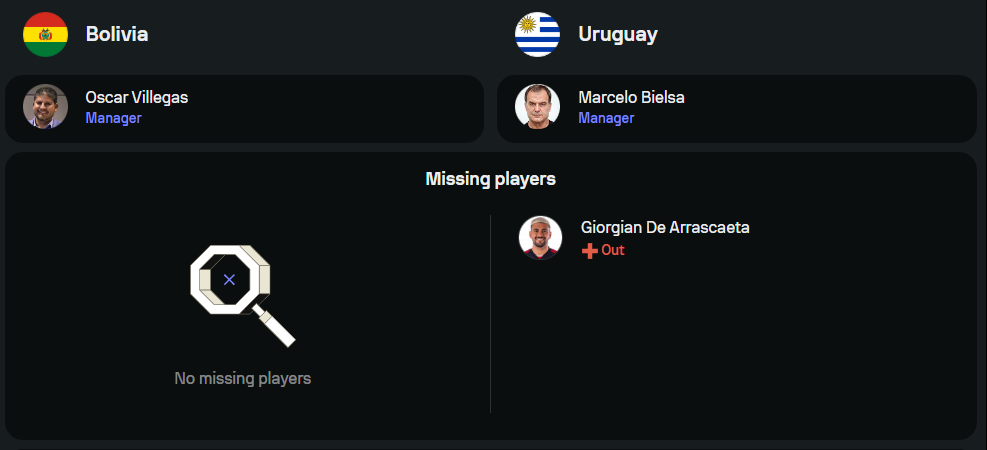Click the Manager label under Oscar Villegas
Screen dimensions: 987x450
pos(113,118)
